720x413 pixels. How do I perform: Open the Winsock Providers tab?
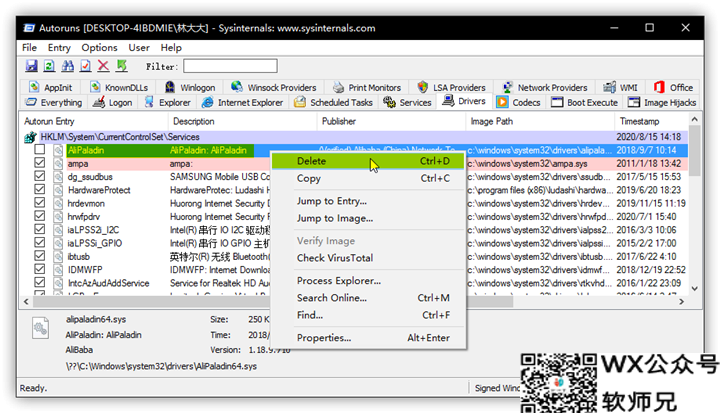(x=274, y=87)
